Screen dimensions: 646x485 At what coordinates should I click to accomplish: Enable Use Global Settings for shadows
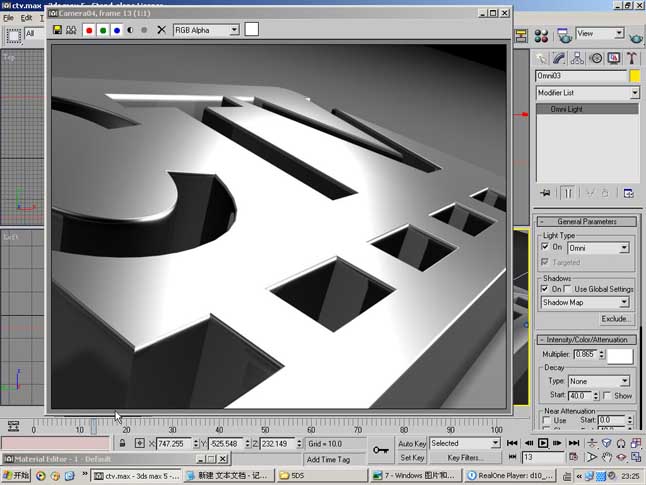[568, 288]
